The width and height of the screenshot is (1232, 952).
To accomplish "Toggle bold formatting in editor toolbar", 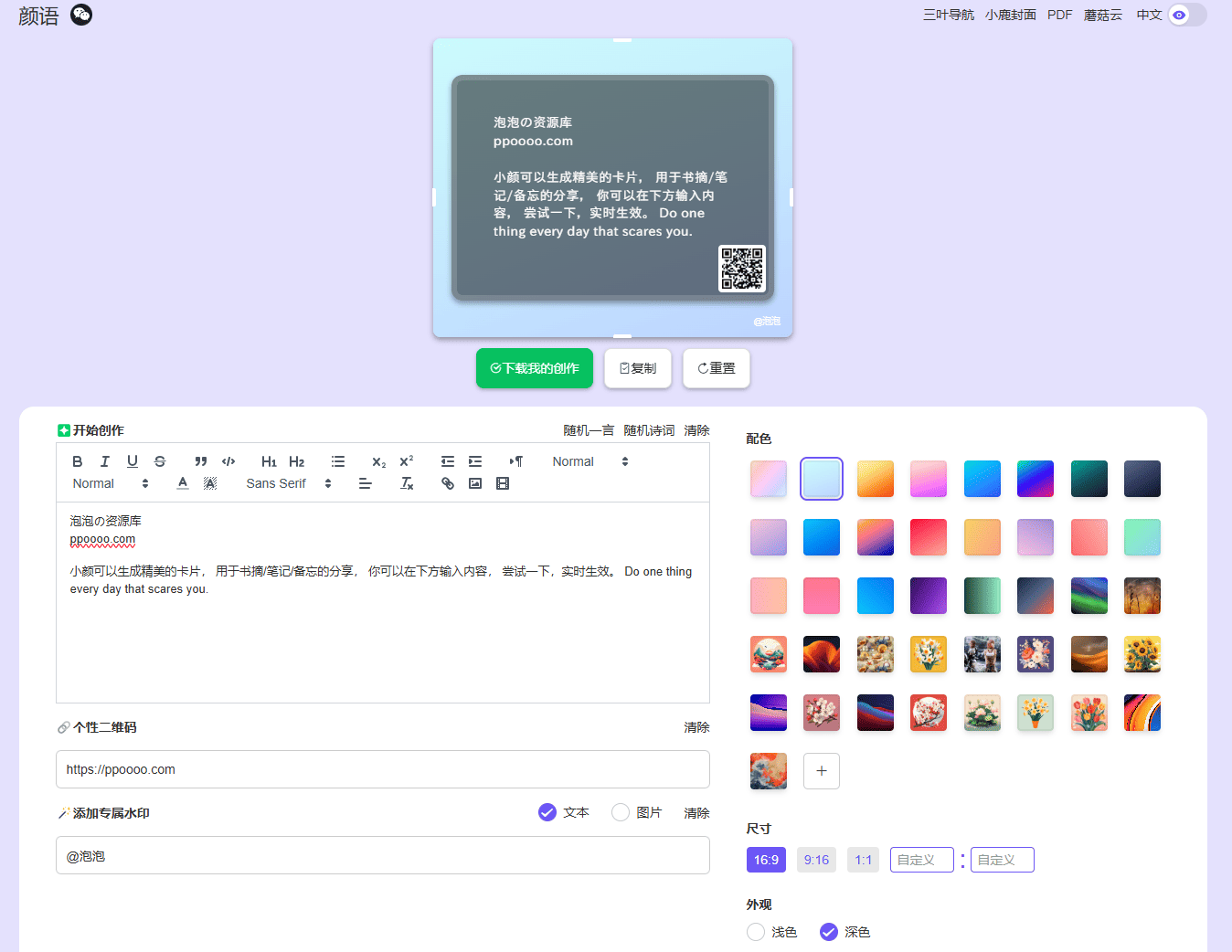I will 78,461.
